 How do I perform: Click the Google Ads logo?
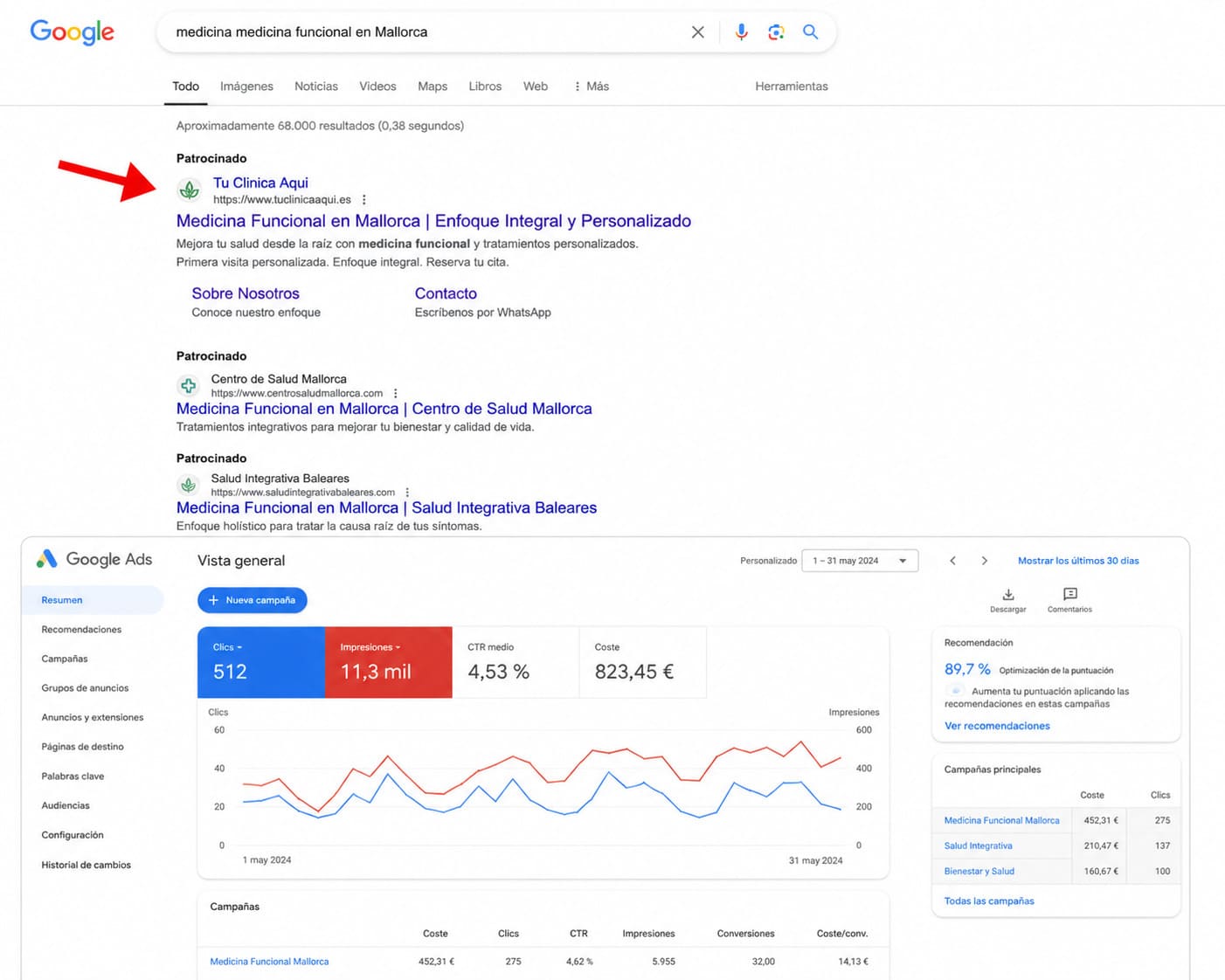[x=94, y=559]
